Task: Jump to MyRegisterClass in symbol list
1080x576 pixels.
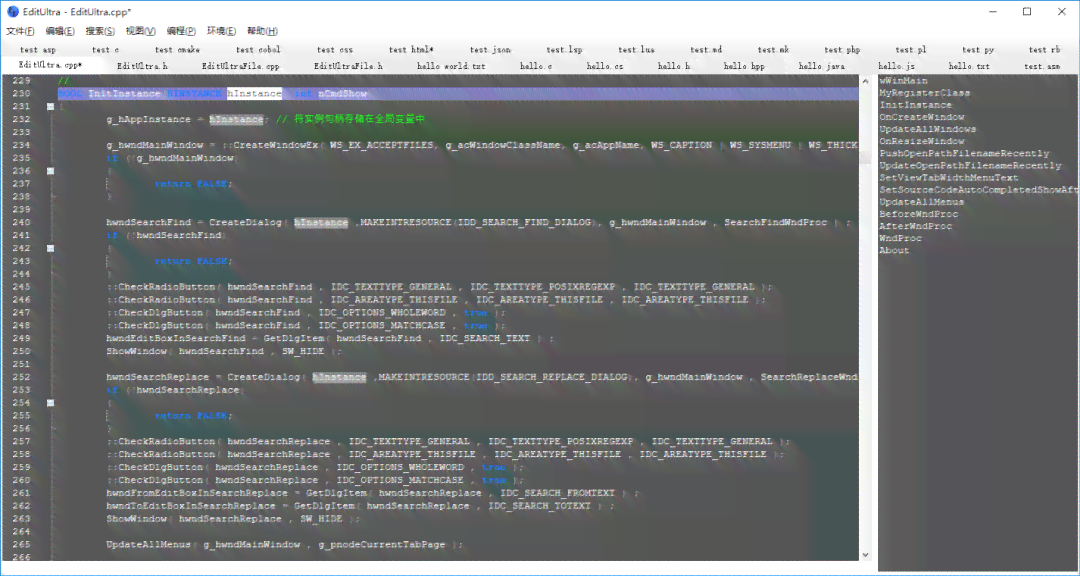Action: (x=924, y=93)
